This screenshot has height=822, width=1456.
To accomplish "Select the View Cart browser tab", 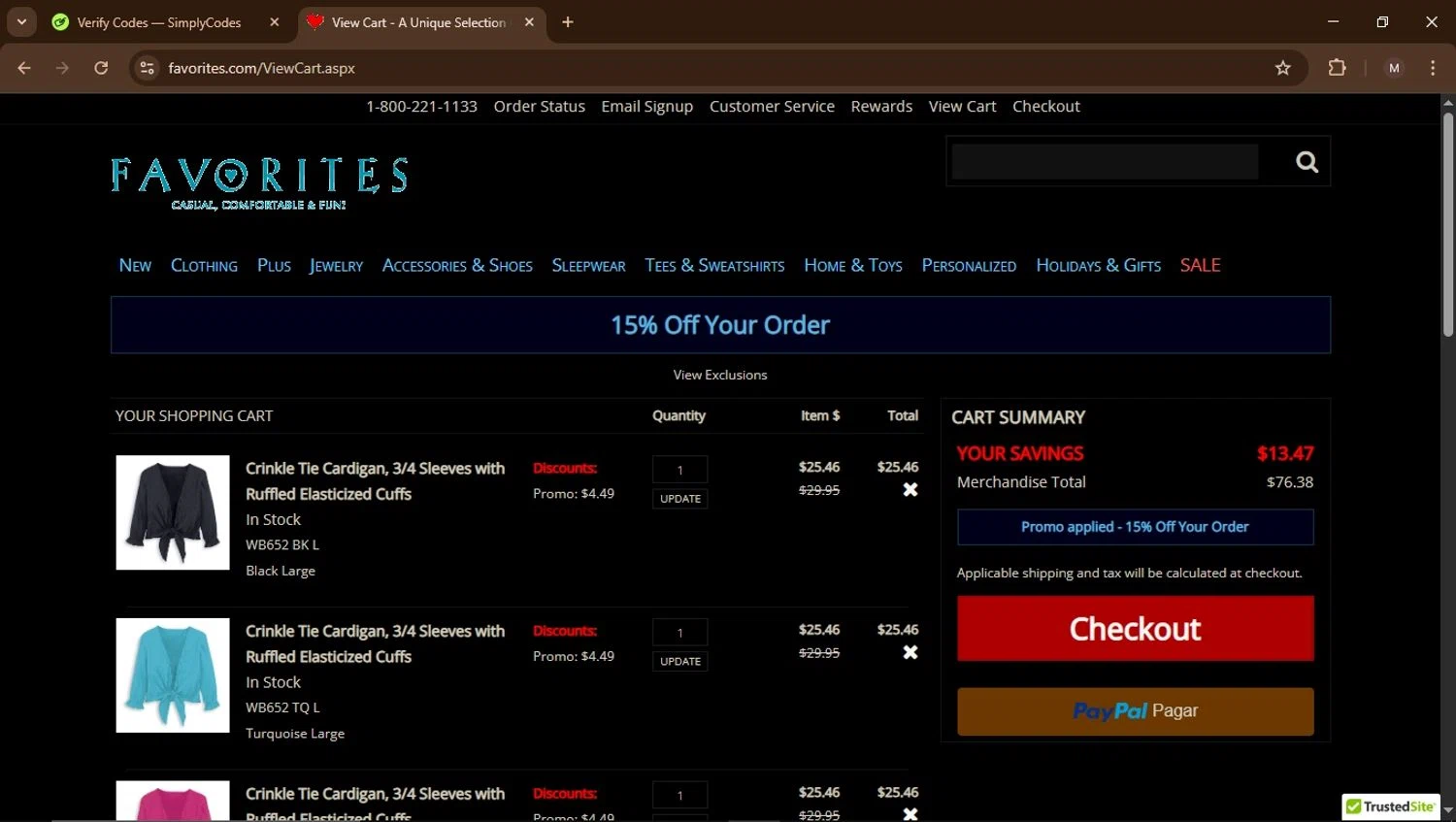I will (418, 22).
